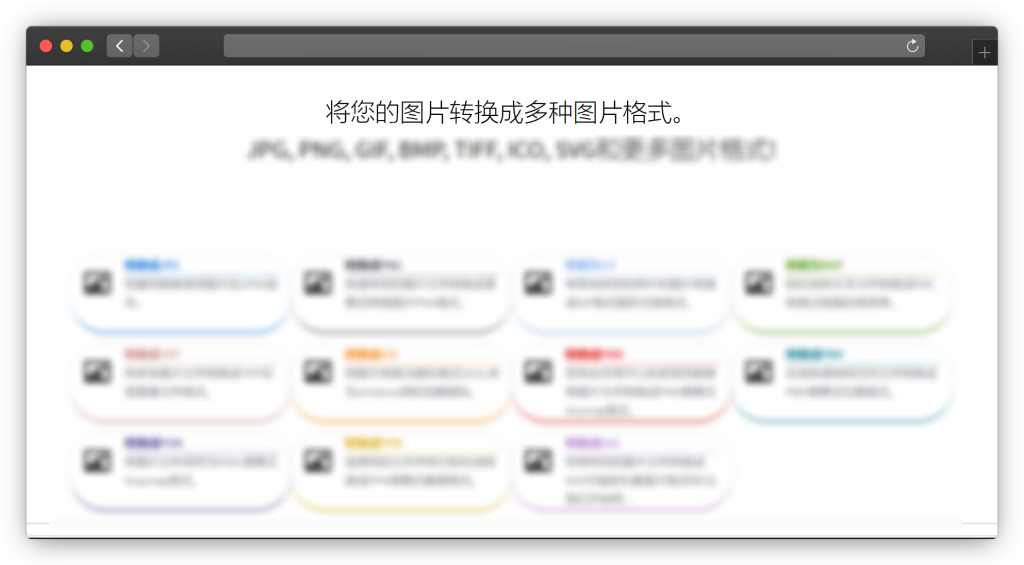This screenshot has width=1024, height=565.
Task: Click the image icon in the pink card
Action: click(97, 372)
